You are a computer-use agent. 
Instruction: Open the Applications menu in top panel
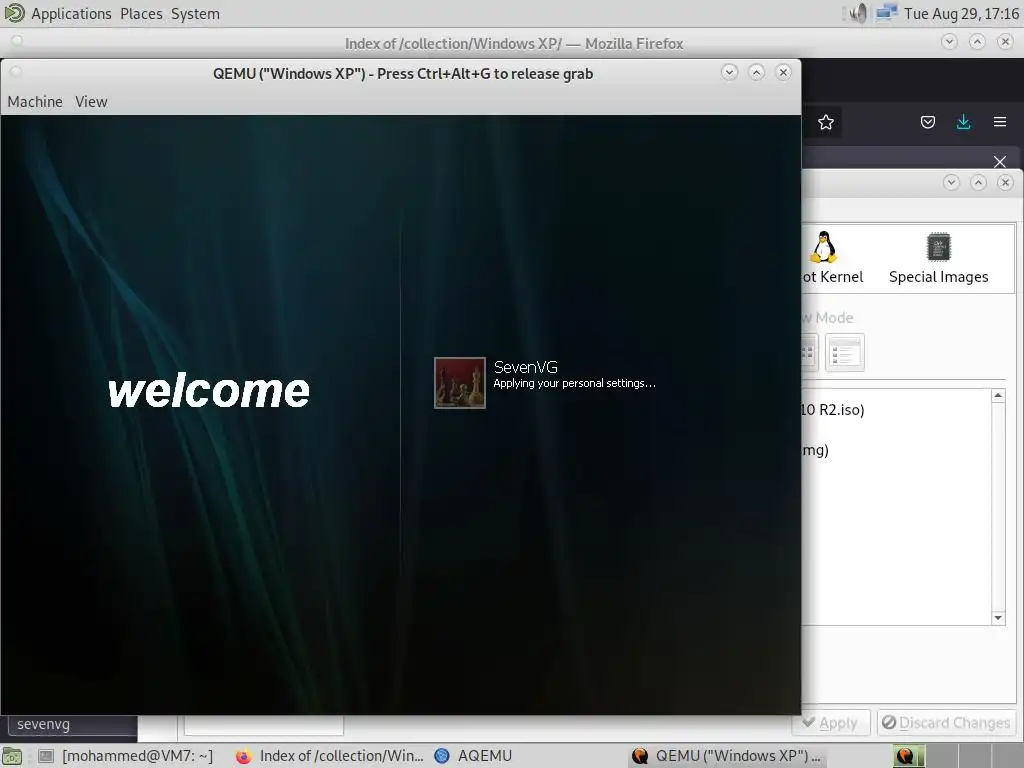point(71,14)
